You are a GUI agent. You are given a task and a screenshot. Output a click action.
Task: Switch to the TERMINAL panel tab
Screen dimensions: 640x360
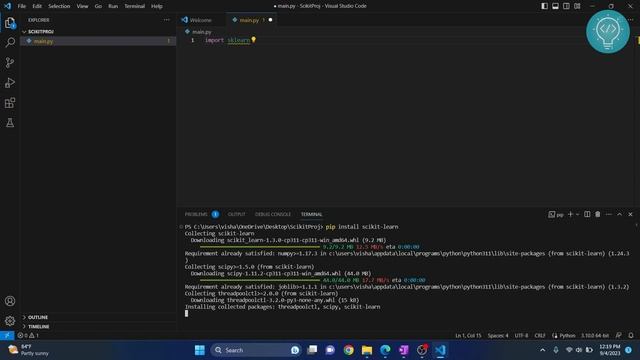tap(311, 214)
